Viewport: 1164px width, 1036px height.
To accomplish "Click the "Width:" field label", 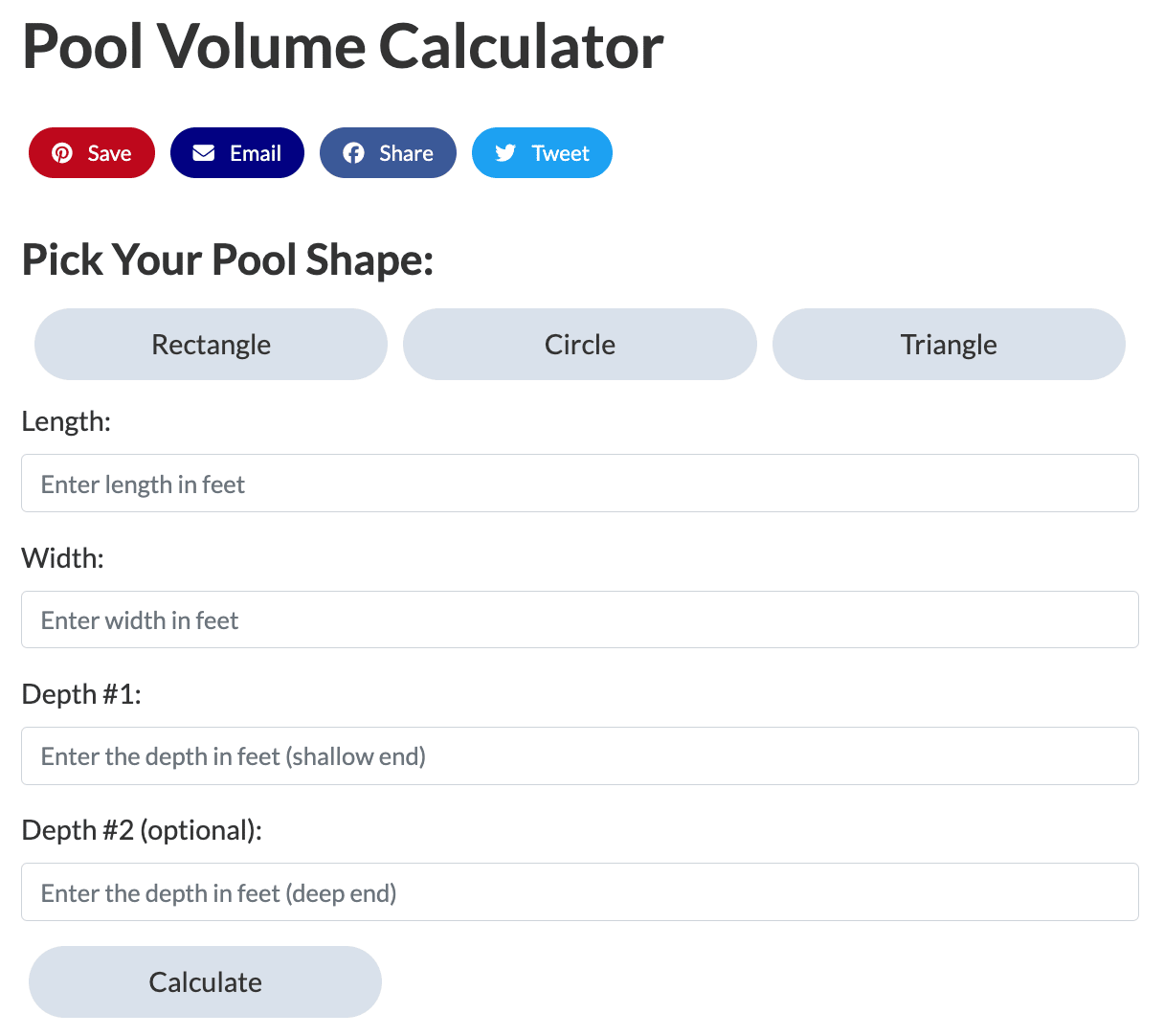I will click(x=62, y=558).
